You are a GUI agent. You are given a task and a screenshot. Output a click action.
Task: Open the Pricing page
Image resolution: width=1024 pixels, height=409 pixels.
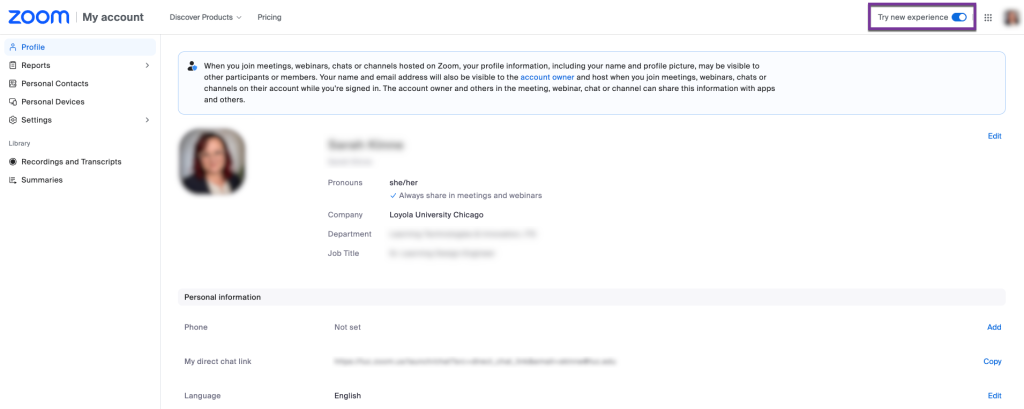(269, 18)
